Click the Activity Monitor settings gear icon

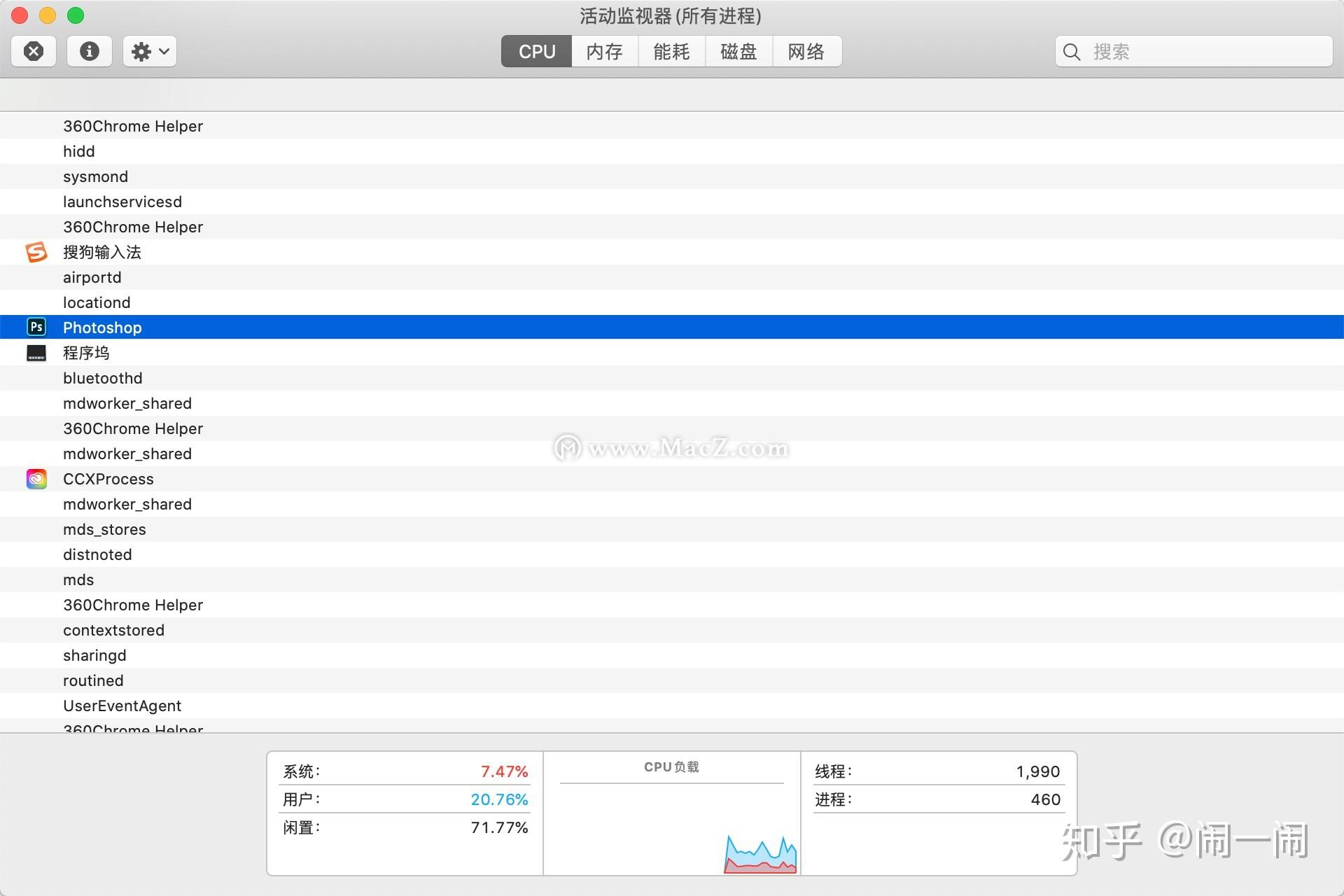[x=146, y=50]
